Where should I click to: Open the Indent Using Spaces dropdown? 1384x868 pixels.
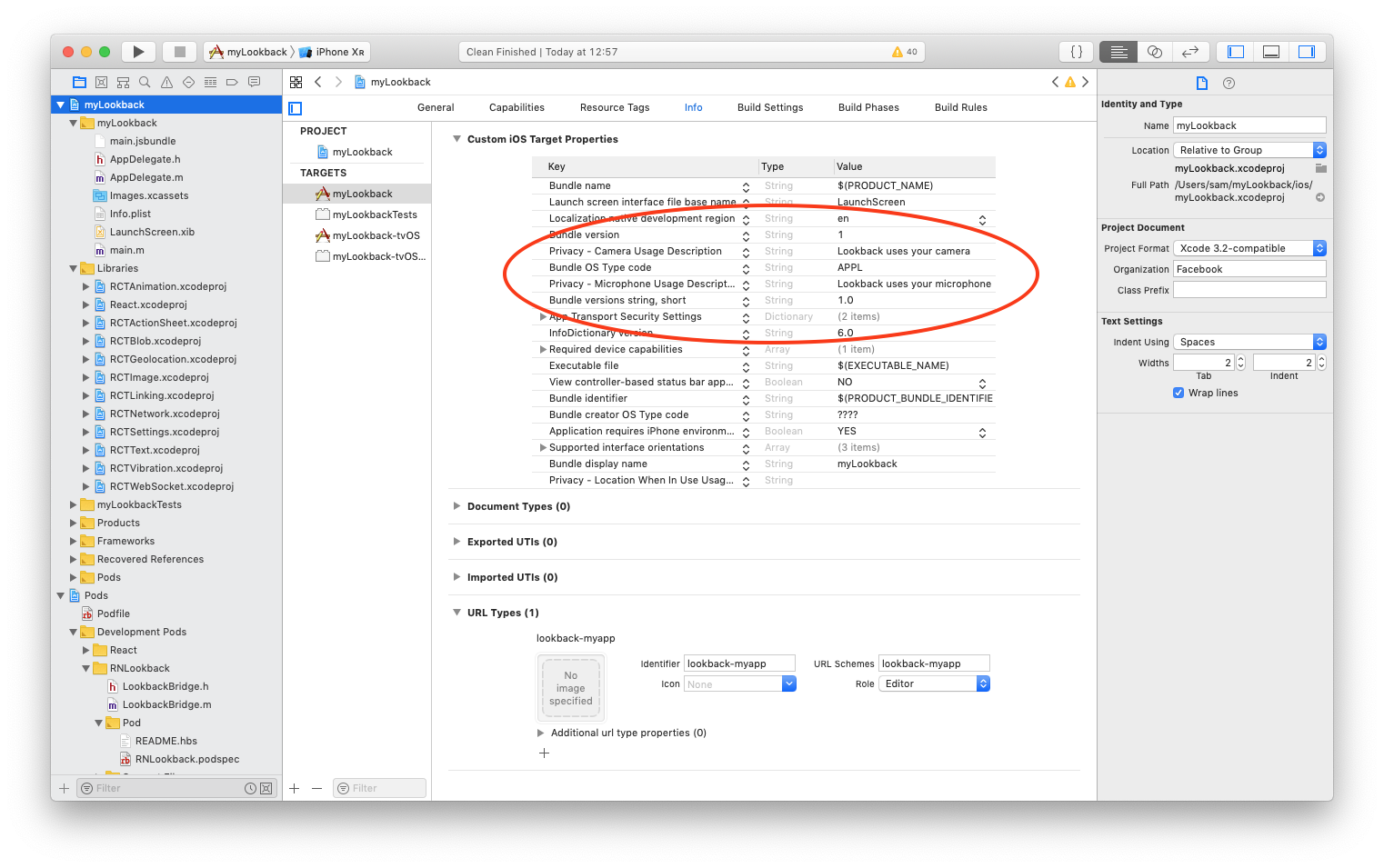(x=1249, y=342)
